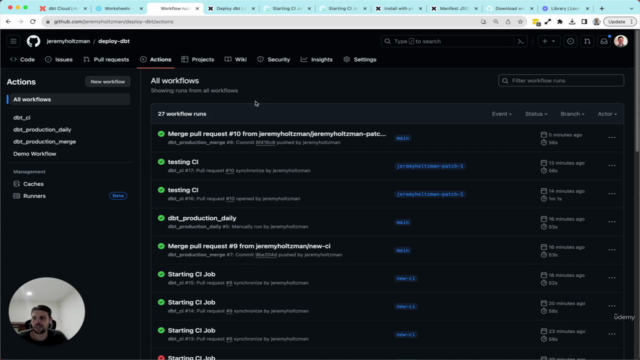Viewport: 640px width, 360px height.
Task: Focus the Filter workflow runs field
Action: [x=561, y=81]
